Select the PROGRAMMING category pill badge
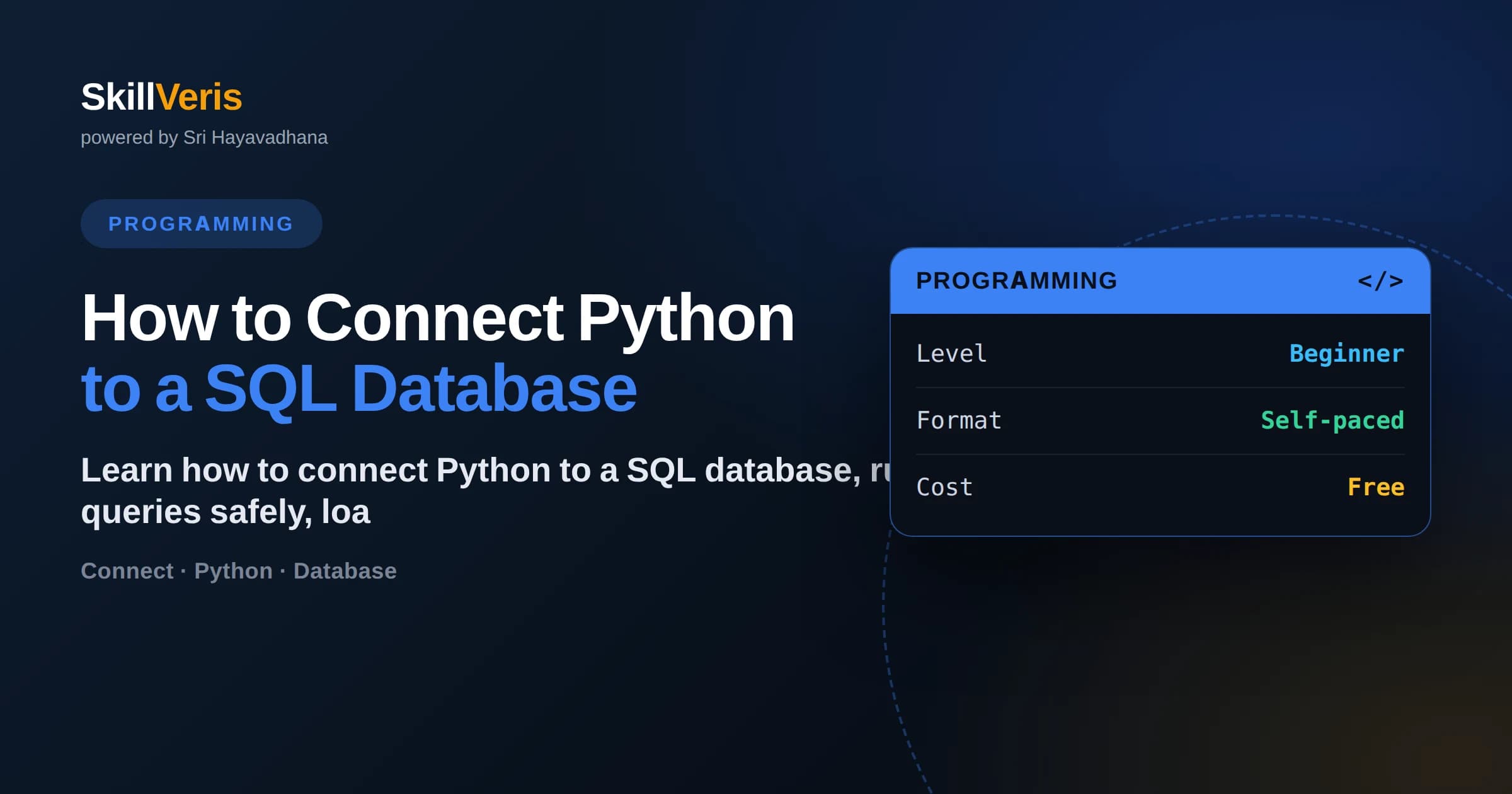 [x=202, y=224]
